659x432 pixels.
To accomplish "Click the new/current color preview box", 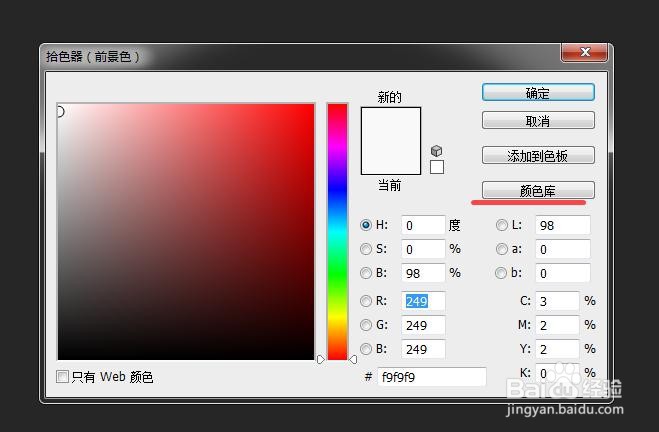I will tap(391, 140).
